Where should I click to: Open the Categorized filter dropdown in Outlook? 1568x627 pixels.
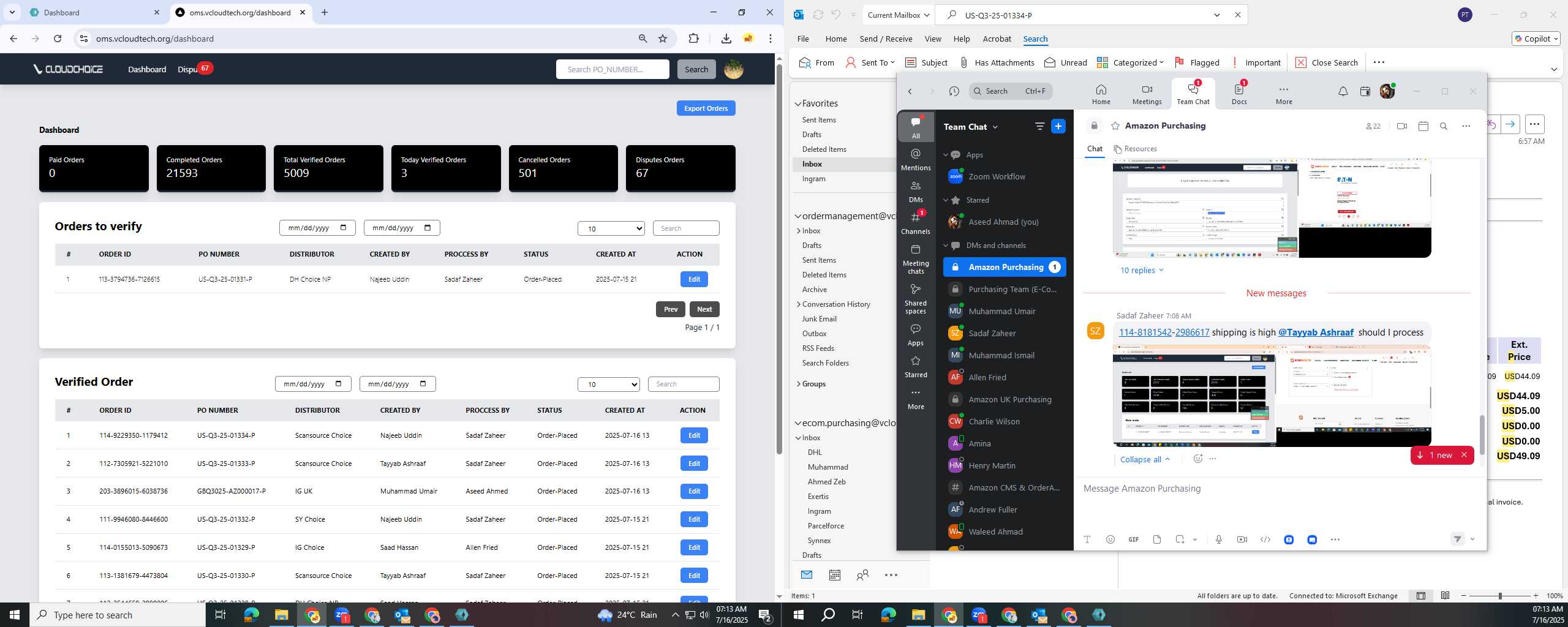[x=1130, y=62]
